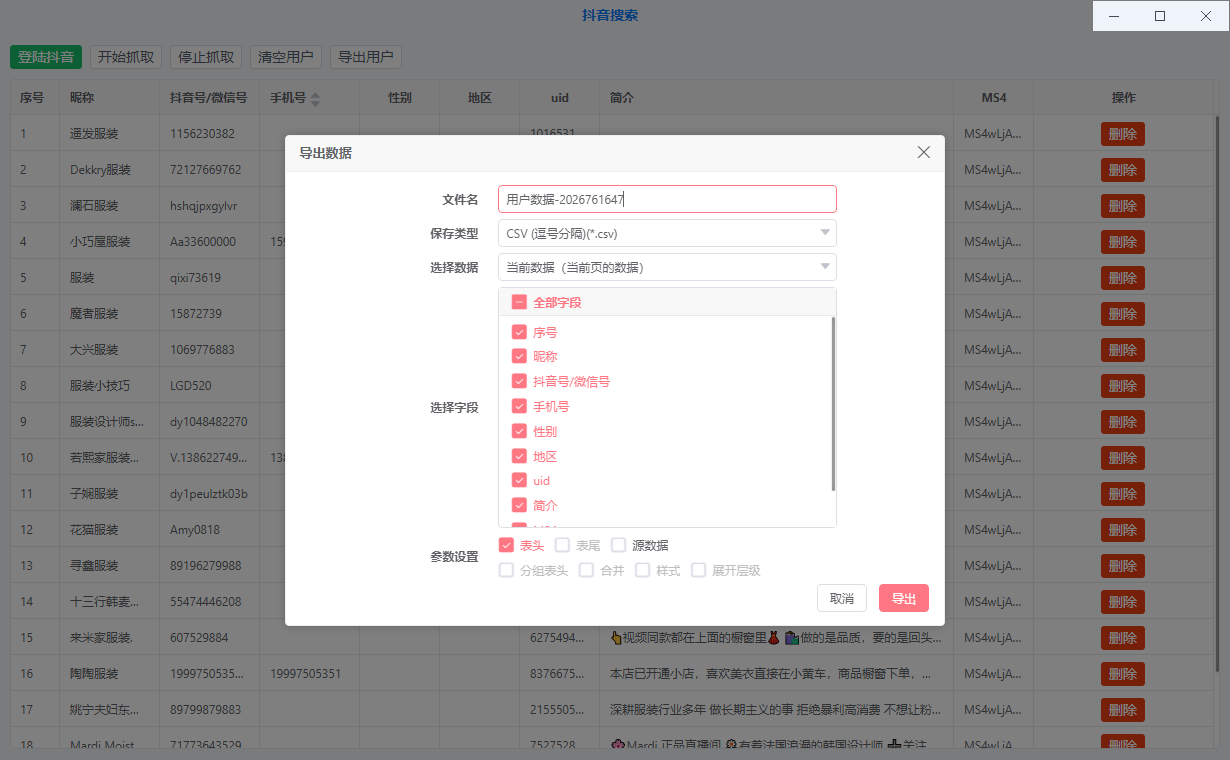Select cell Amy0818 in 抖音号 column

[x=210, y=530]
